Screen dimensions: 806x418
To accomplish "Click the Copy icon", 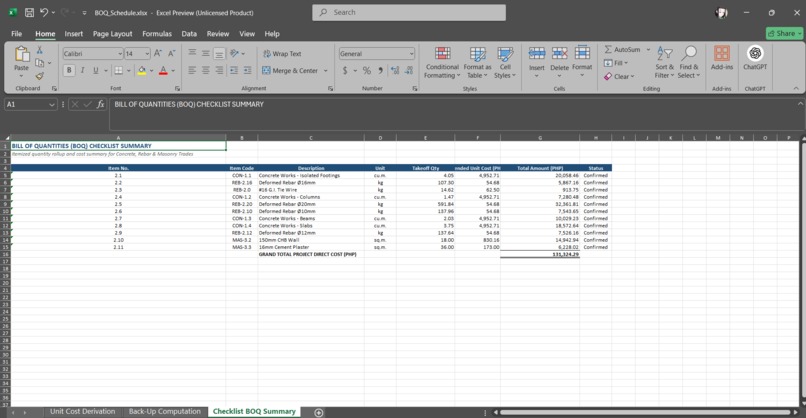I will pos(40,63).
